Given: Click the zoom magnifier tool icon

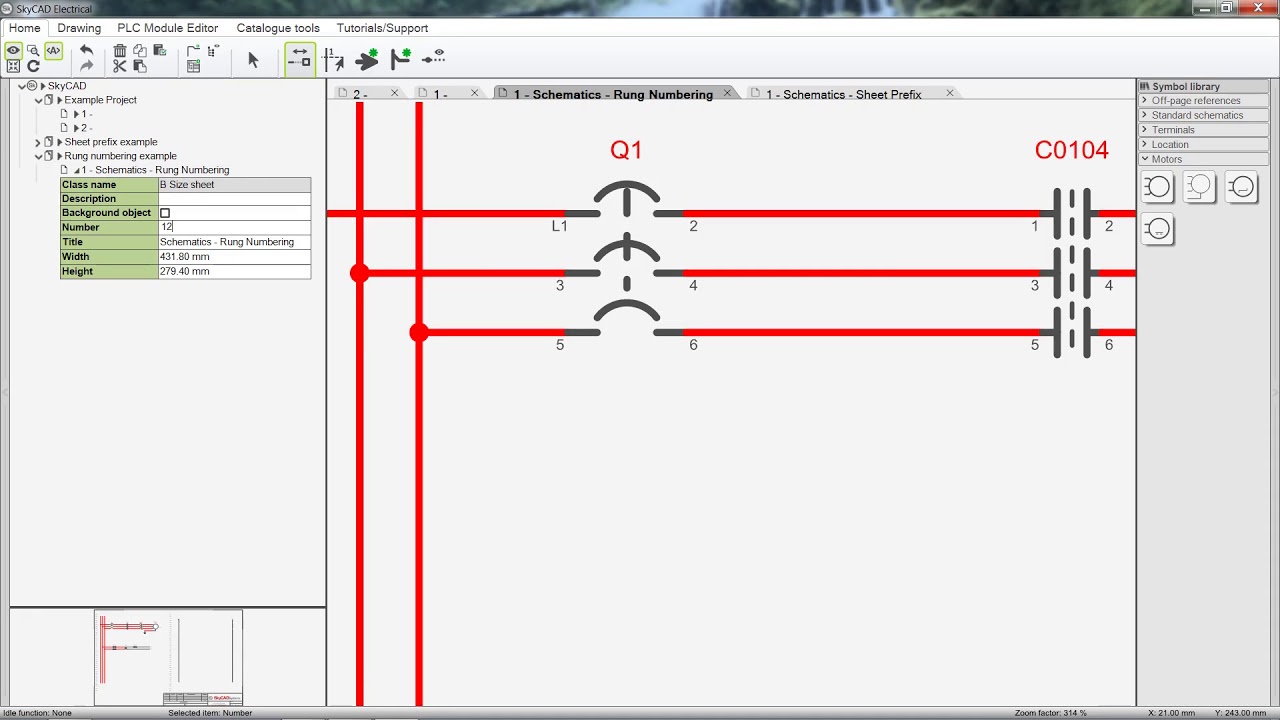Looking at the screenshot, I should click(x=33, y=50).
